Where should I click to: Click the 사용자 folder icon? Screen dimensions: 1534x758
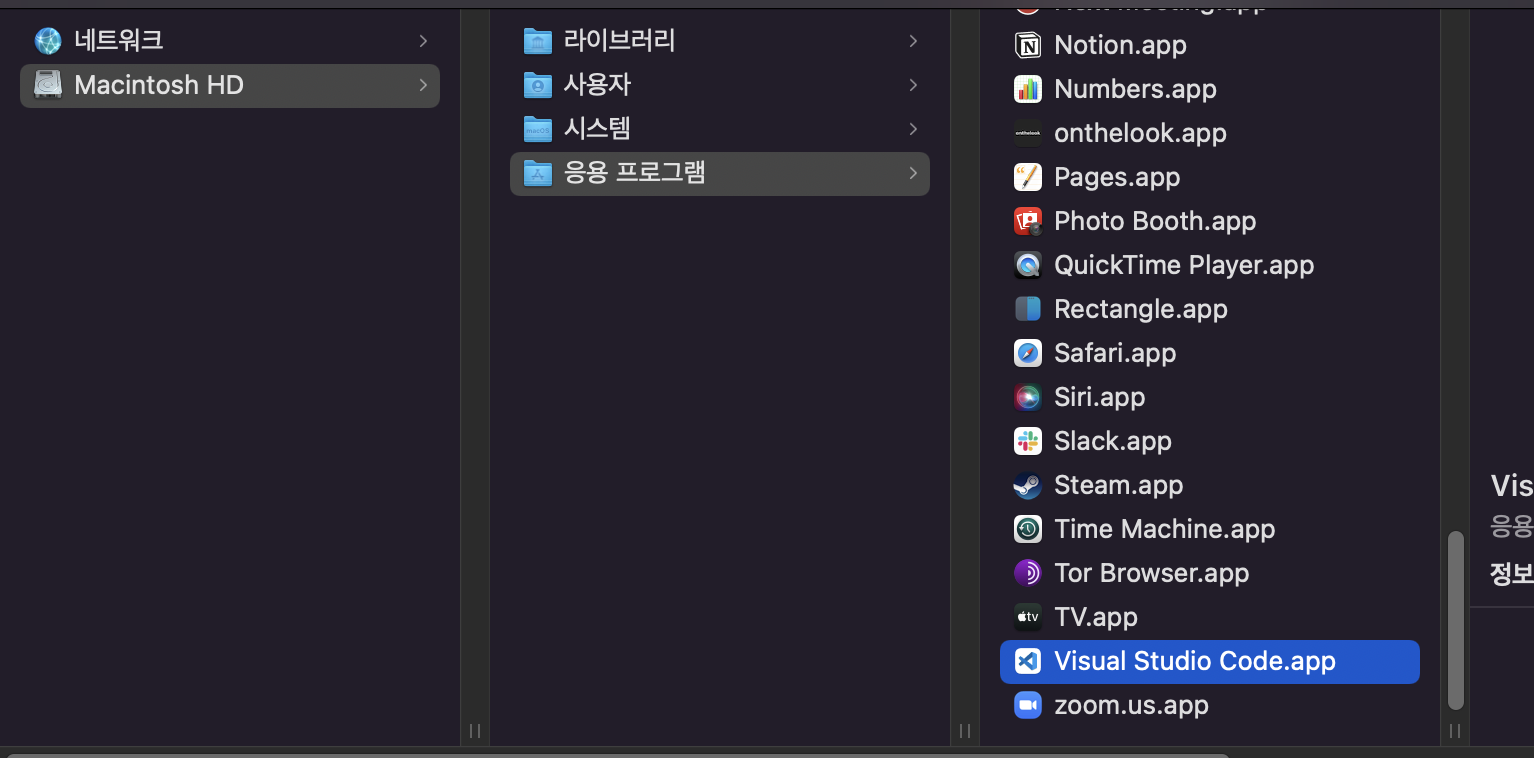click(x=538, y=85)
